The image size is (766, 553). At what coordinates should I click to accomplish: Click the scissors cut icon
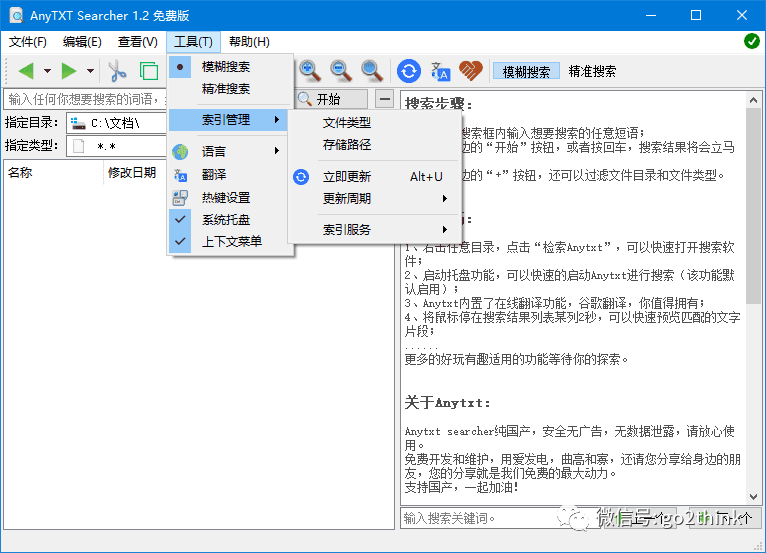tap(117, 71)
